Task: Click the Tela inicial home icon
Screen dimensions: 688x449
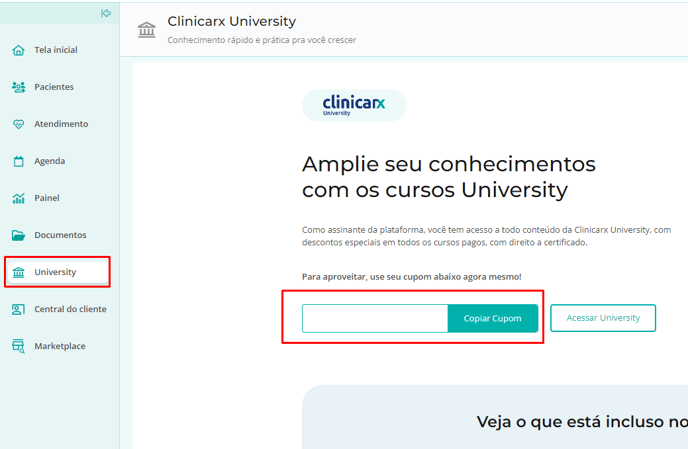Action: click(18, 50)
